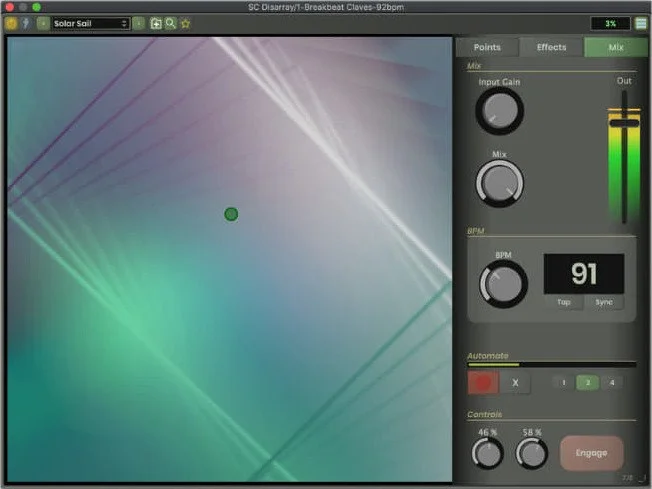Click the Engage button
The width and height of the screenshot is (652, 489).
591,453
